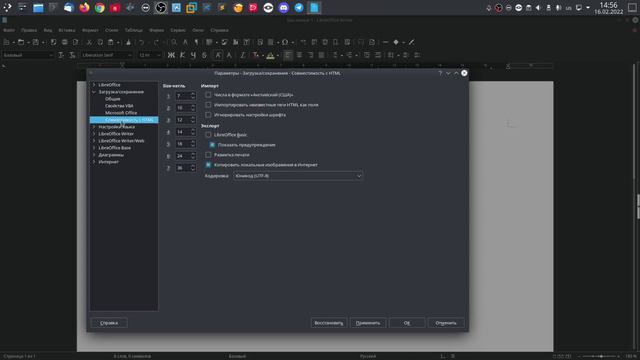
Task: Select the General (Общие) tree item
Action: coord(113,99)
